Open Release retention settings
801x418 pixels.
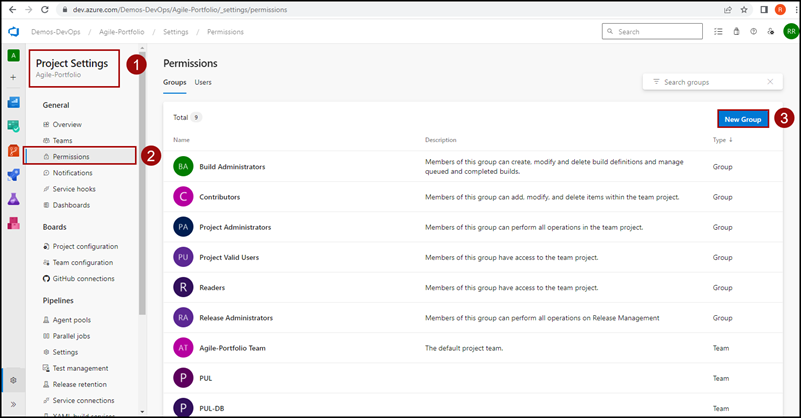[79, 384]
